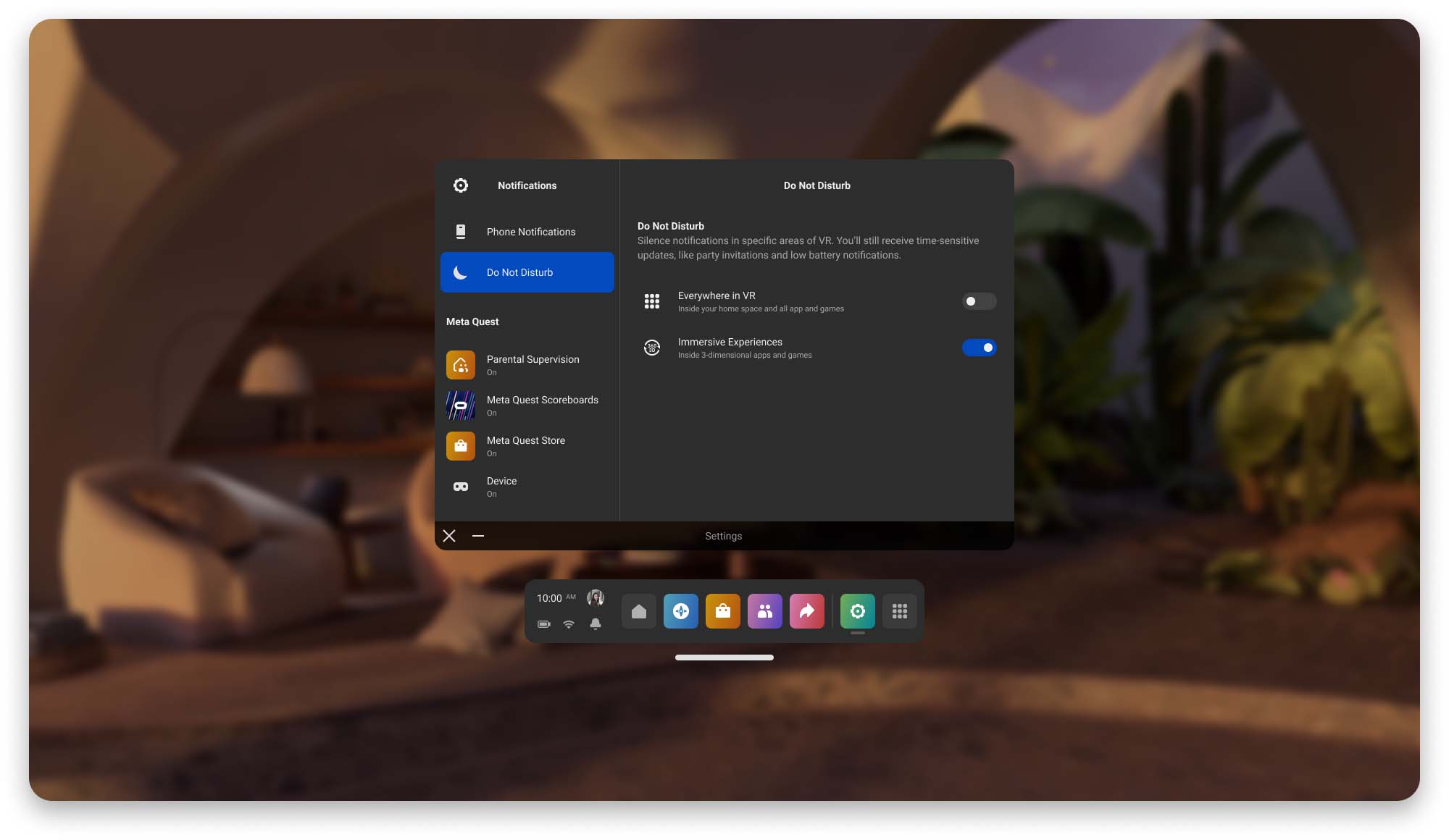Viewport: 1449px width, 840px height.
Task: Open the App Library grid icon
Action: [x=900, y=611]
